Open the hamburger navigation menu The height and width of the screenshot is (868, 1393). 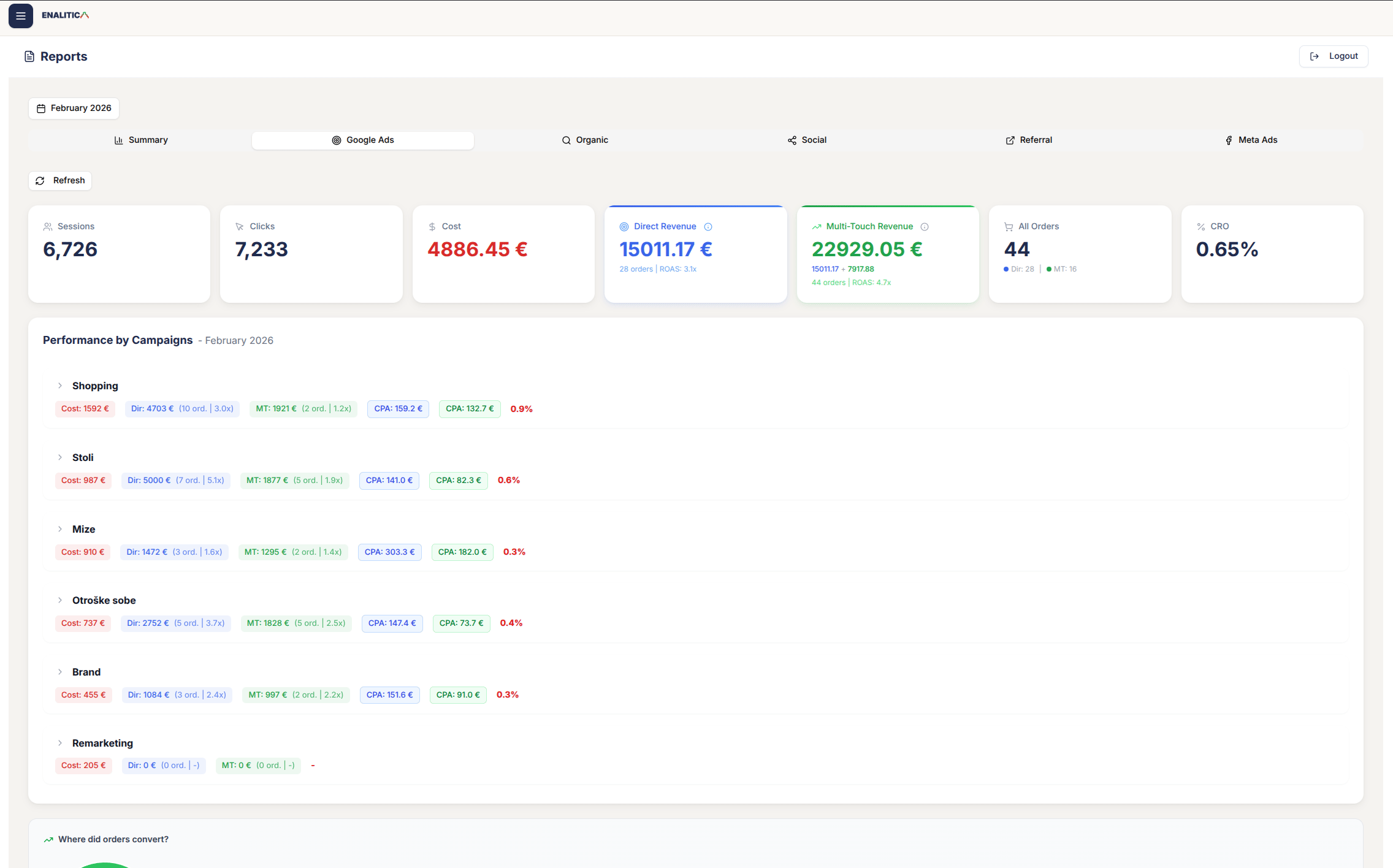point(21,16)
